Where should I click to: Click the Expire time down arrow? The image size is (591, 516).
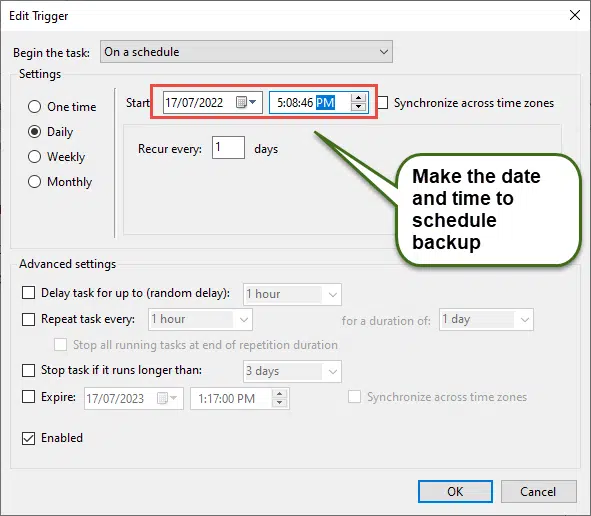tap(279, 403)
